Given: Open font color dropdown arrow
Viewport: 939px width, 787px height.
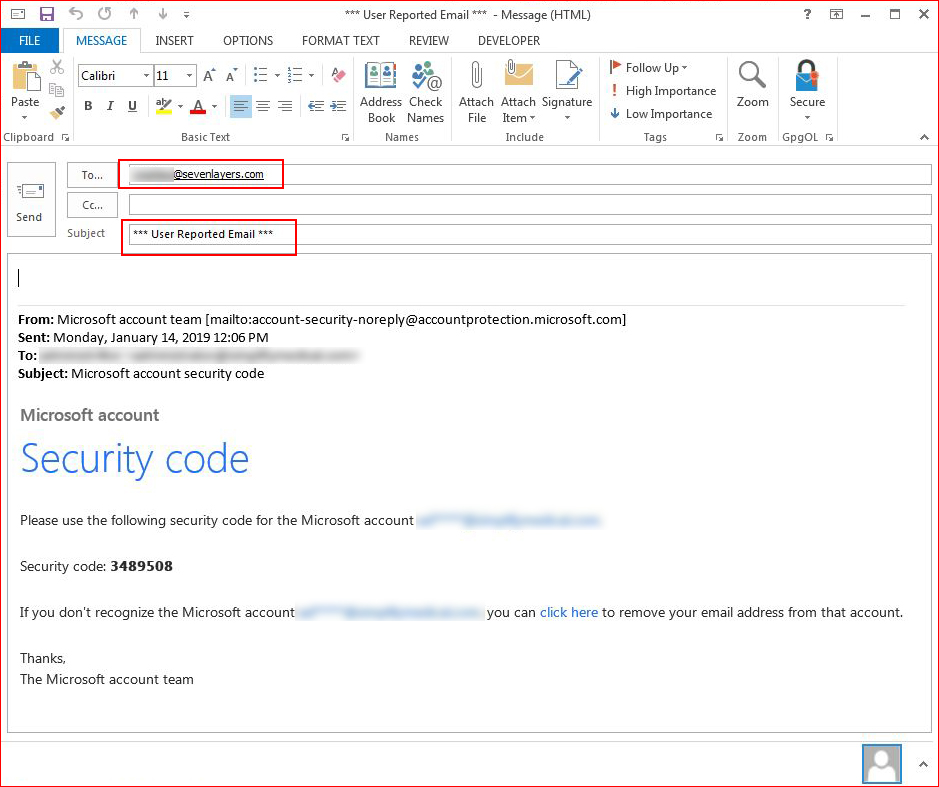Looking at the screenshot, I should click(x=214, y=107).
